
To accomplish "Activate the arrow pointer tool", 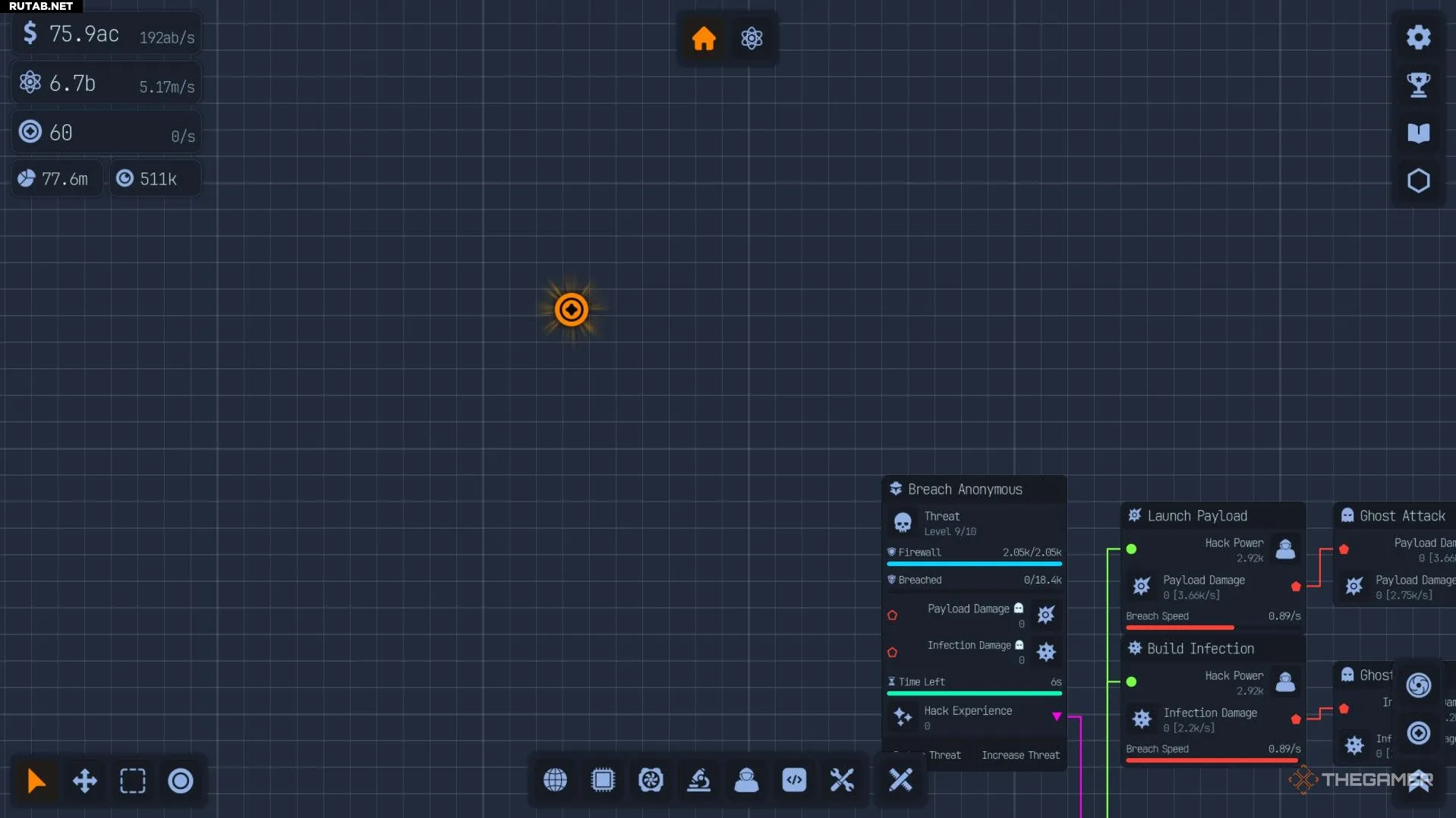I will pos(36,781).
